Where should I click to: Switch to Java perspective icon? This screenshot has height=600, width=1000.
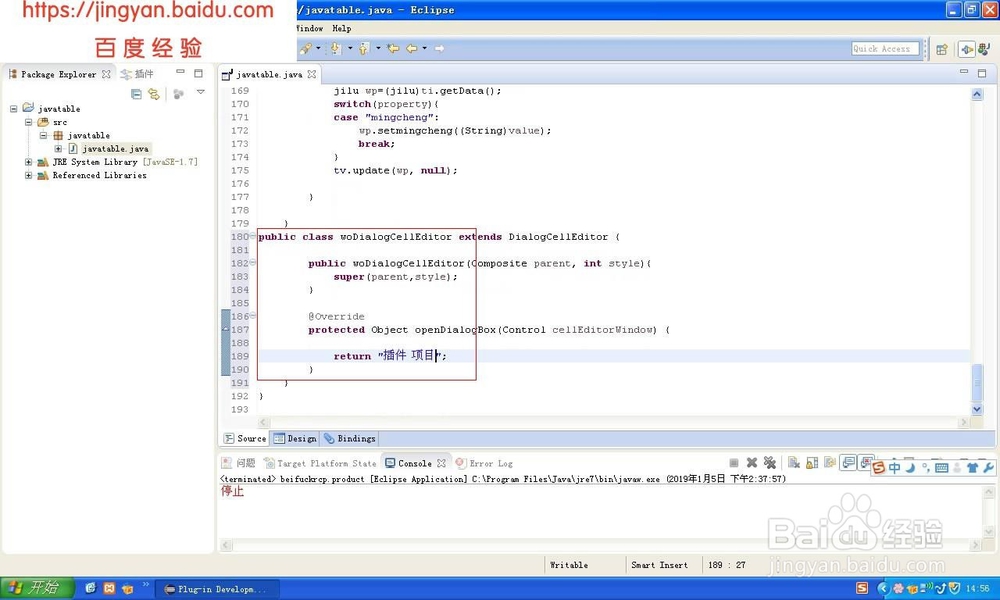[x=984, y=49]
